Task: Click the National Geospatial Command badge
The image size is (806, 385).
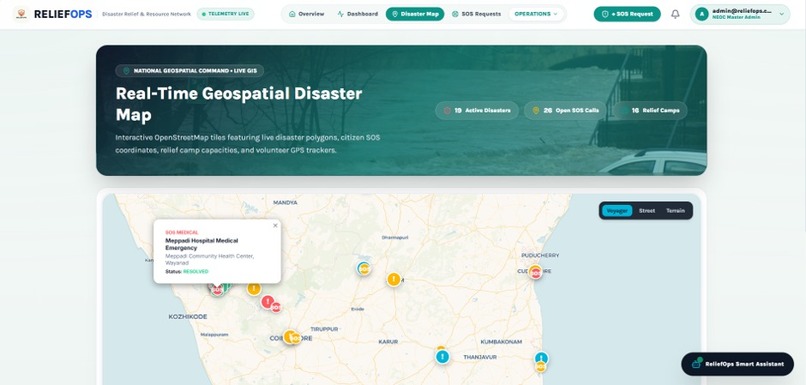Action: 189,71
